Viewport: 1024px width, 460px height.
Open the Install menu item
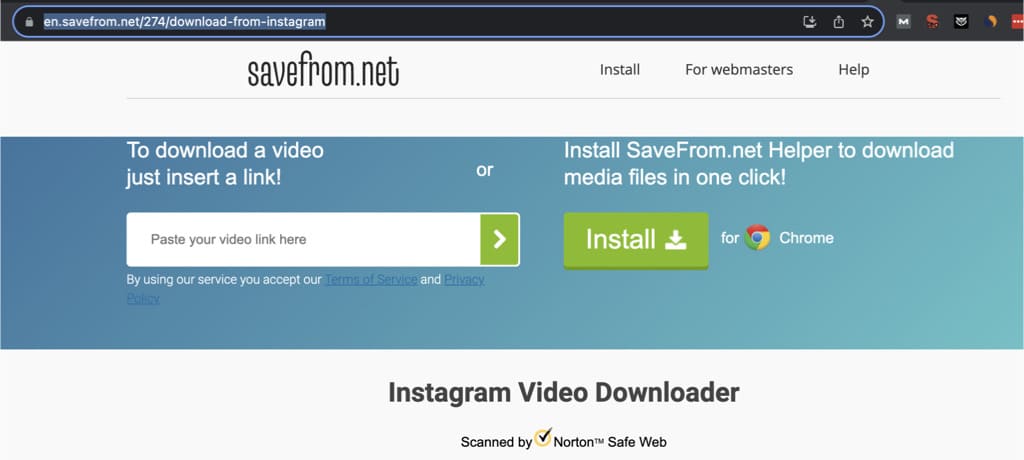click(620, 69)
